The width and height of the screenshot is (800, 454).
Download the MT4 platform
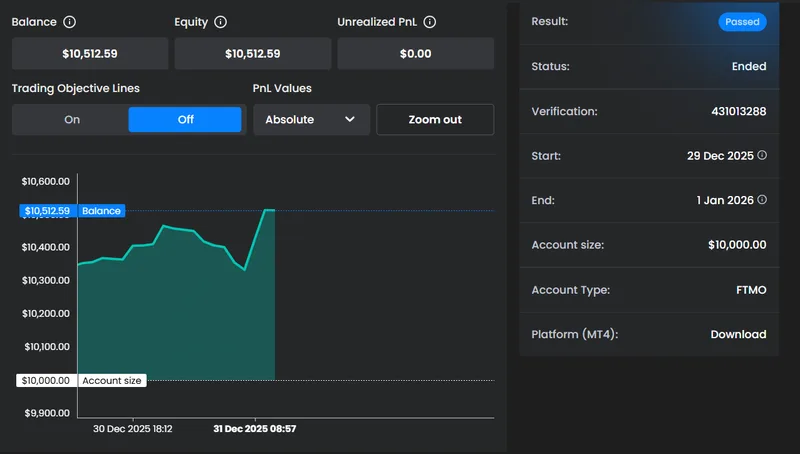(738, 334)
